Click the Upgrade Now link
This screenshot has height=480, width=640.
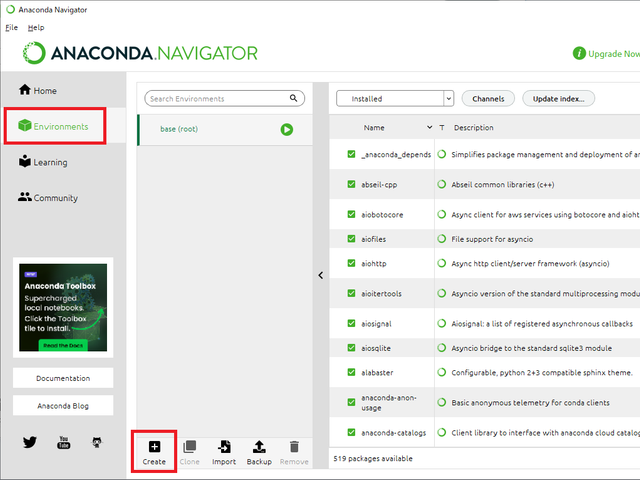tap(614, 53)
